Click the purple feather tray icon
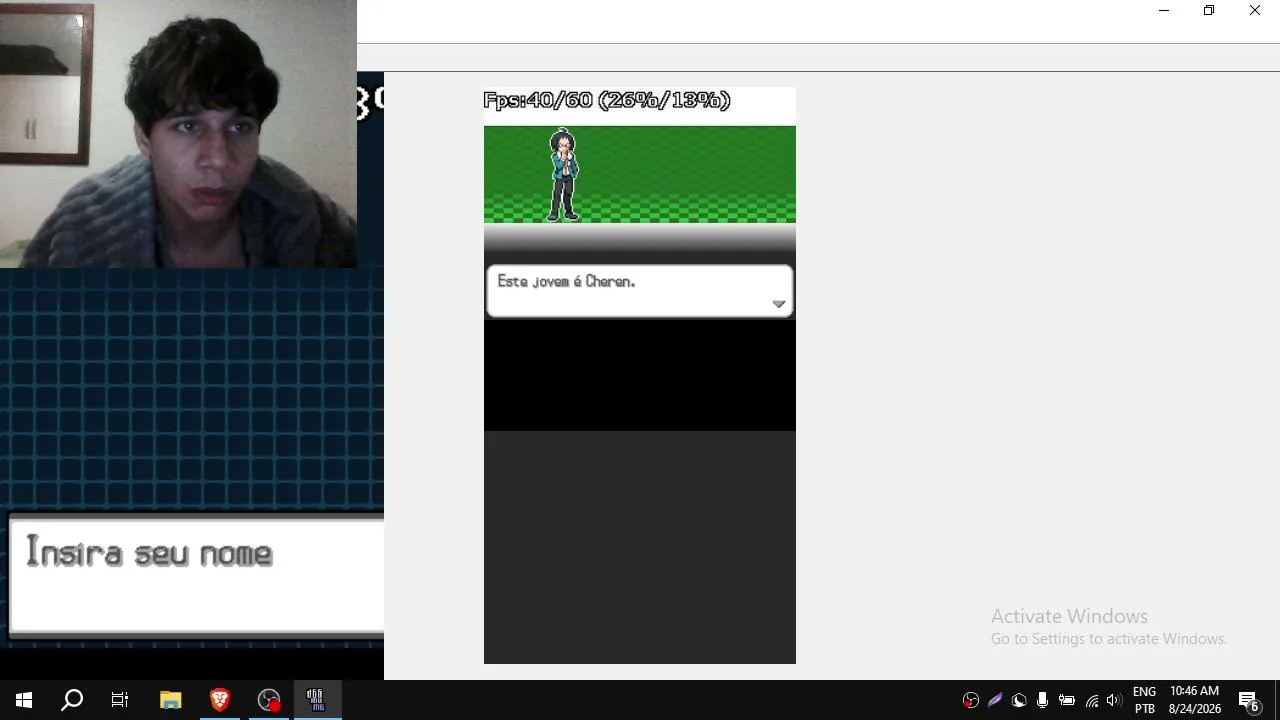The width and height of the screenshot is (1280, 720). (995, 700)
